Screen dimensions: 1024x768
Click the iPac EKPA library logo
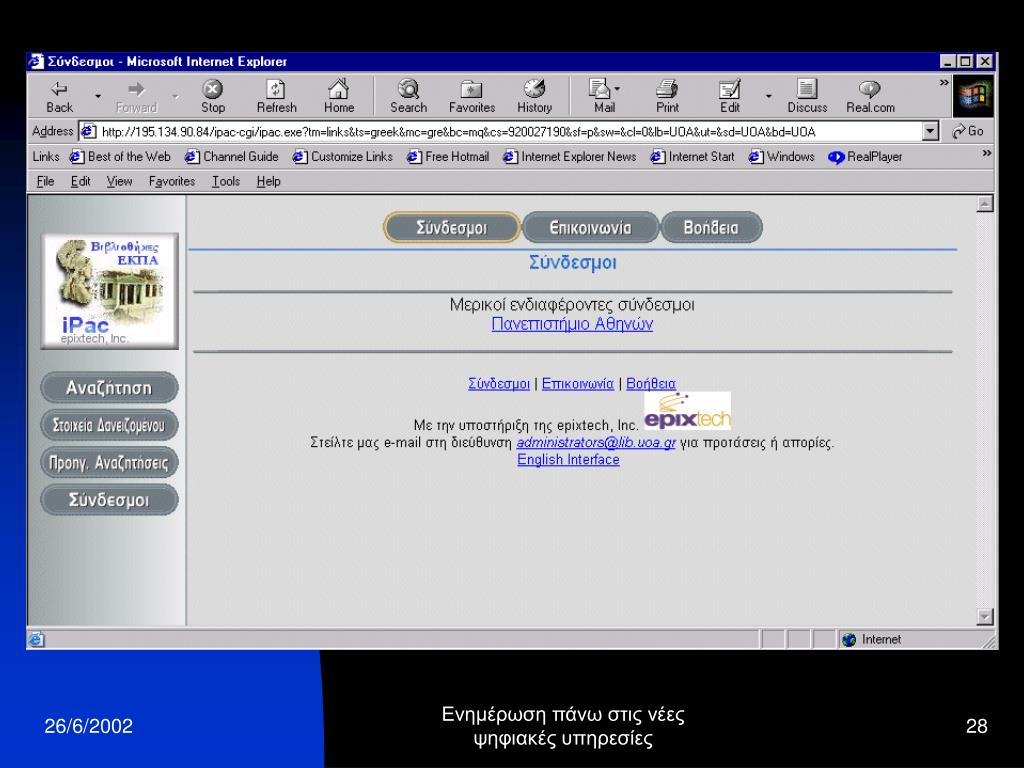(110, 291)
